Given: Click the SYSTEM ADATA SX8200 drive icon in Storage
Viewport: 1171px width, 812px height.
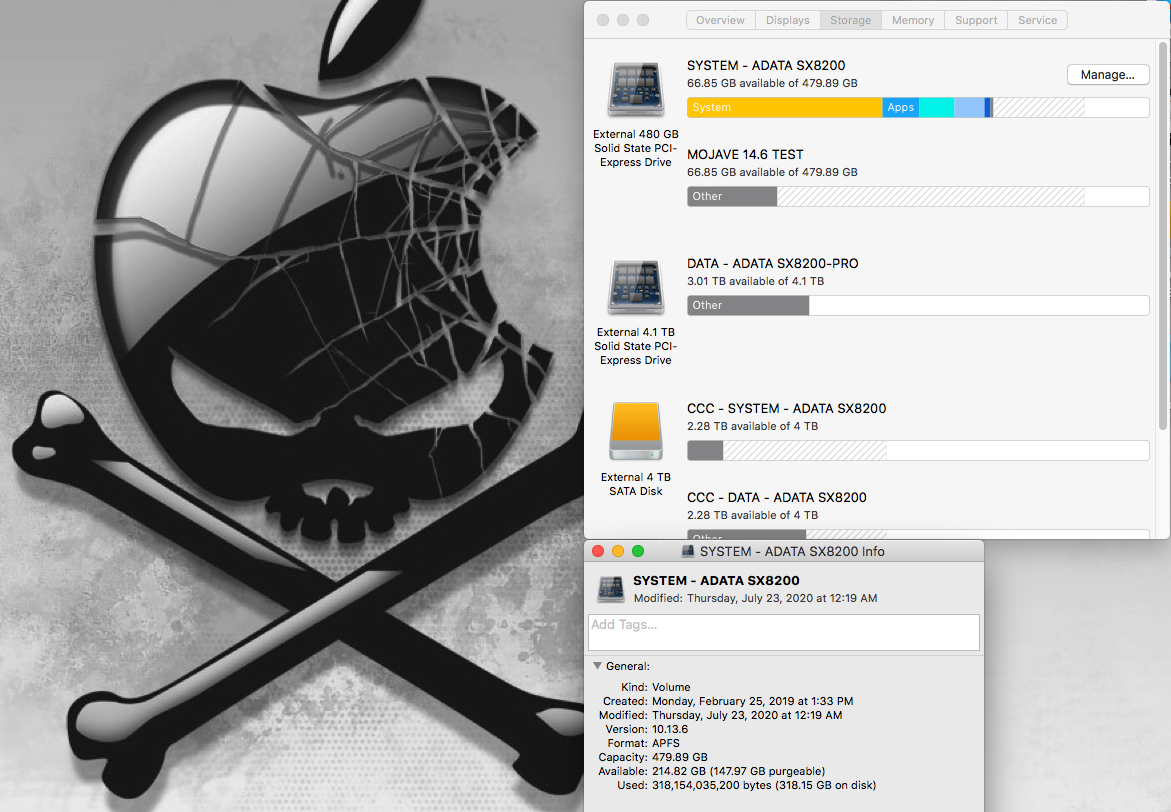Looking at the screenshot, I should pos(636,90).
